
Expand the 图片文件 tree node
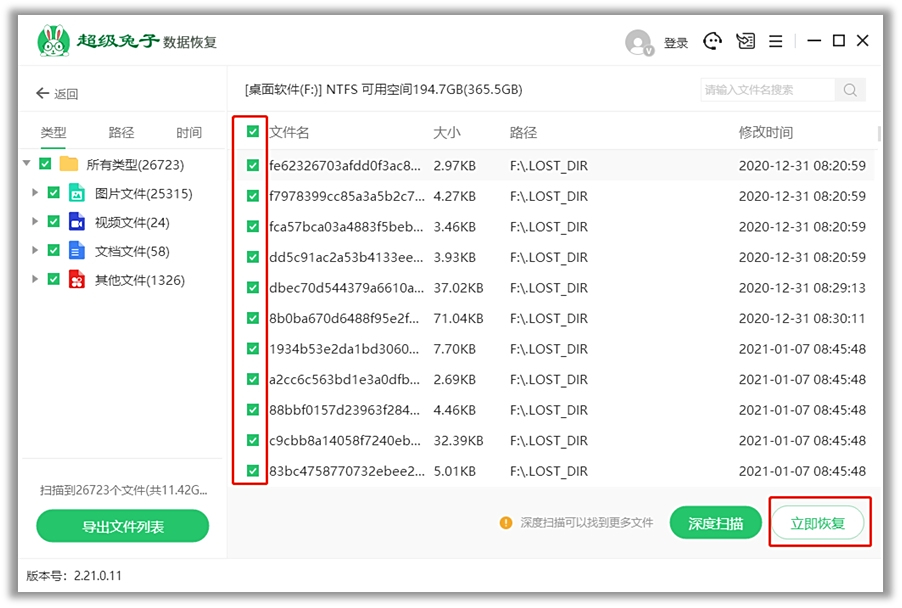click(x=35, y=193)
